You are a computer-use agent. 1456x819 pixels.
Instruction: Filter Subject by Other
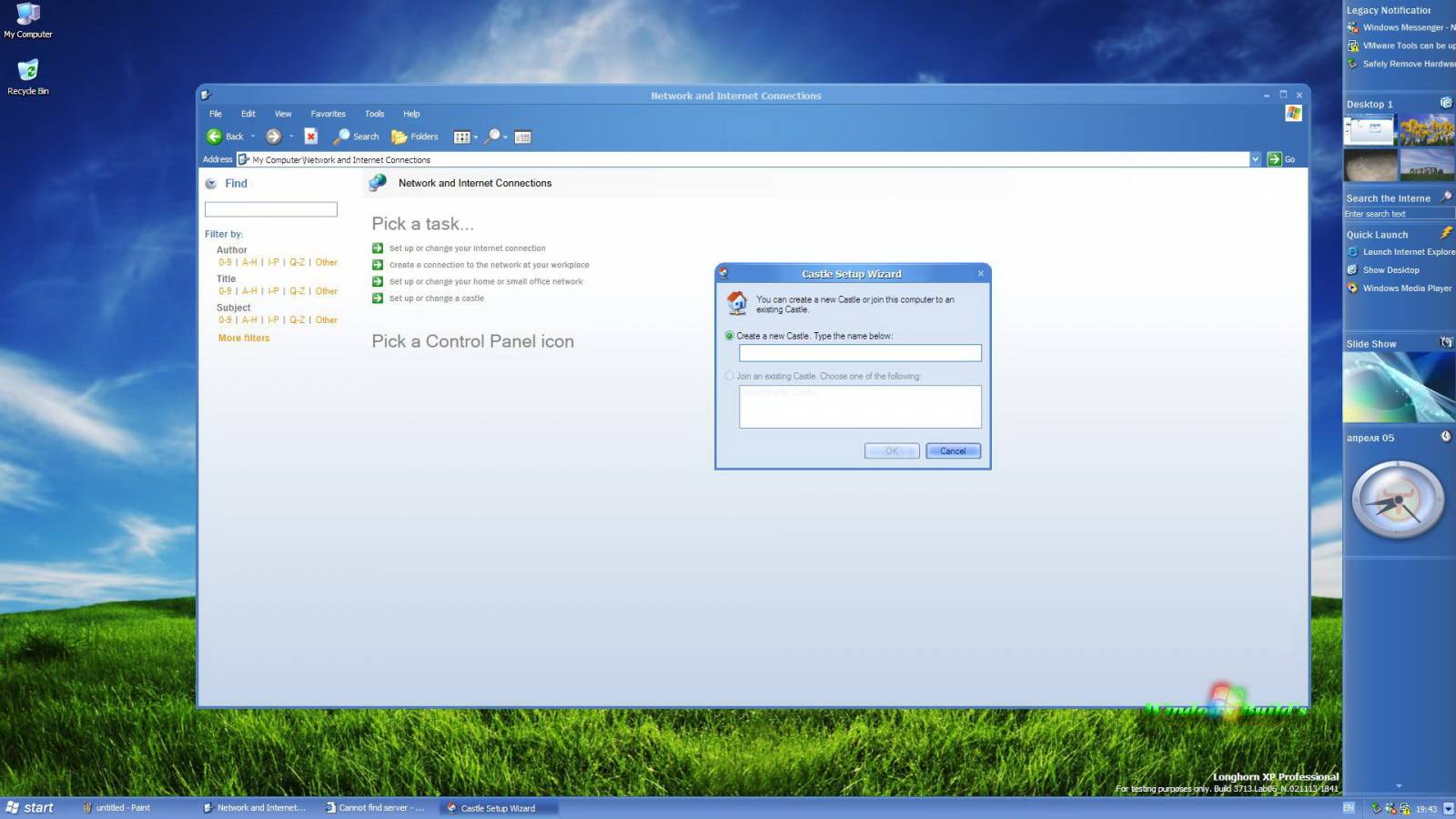point(326,320)
